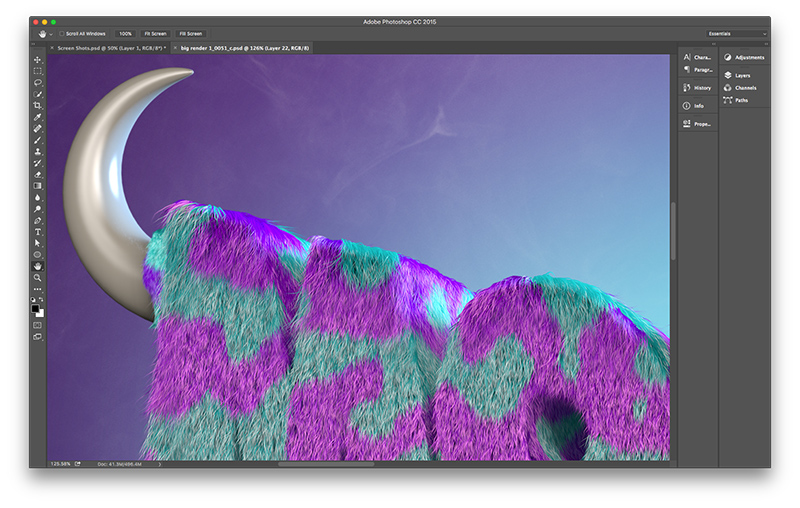Expand the status bar info arrow
800x508 pixels.
[159, 464]
